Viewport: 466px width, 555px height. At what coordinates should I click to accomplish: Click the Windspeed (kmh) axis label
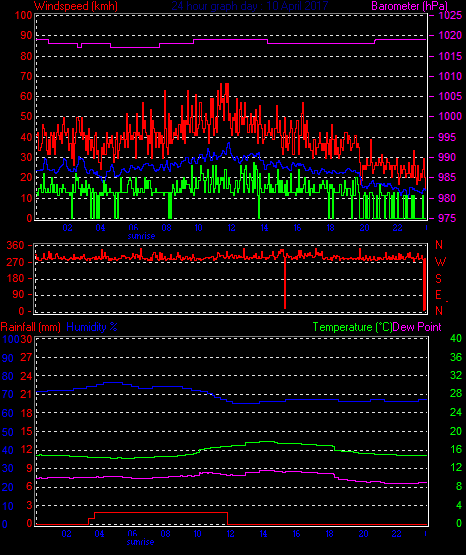click(x=76, y=6)
